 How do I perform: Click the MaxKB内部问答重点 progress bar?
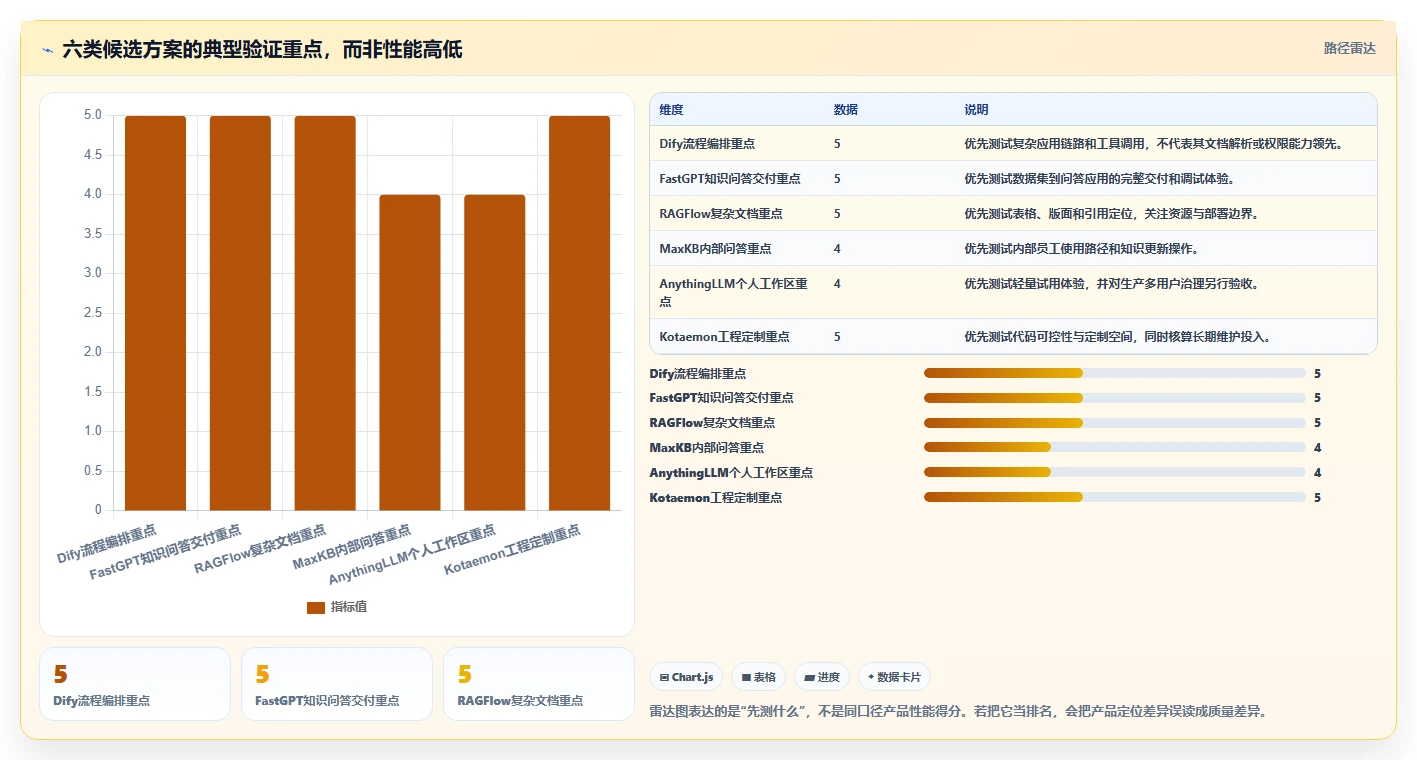(1115, 447)
